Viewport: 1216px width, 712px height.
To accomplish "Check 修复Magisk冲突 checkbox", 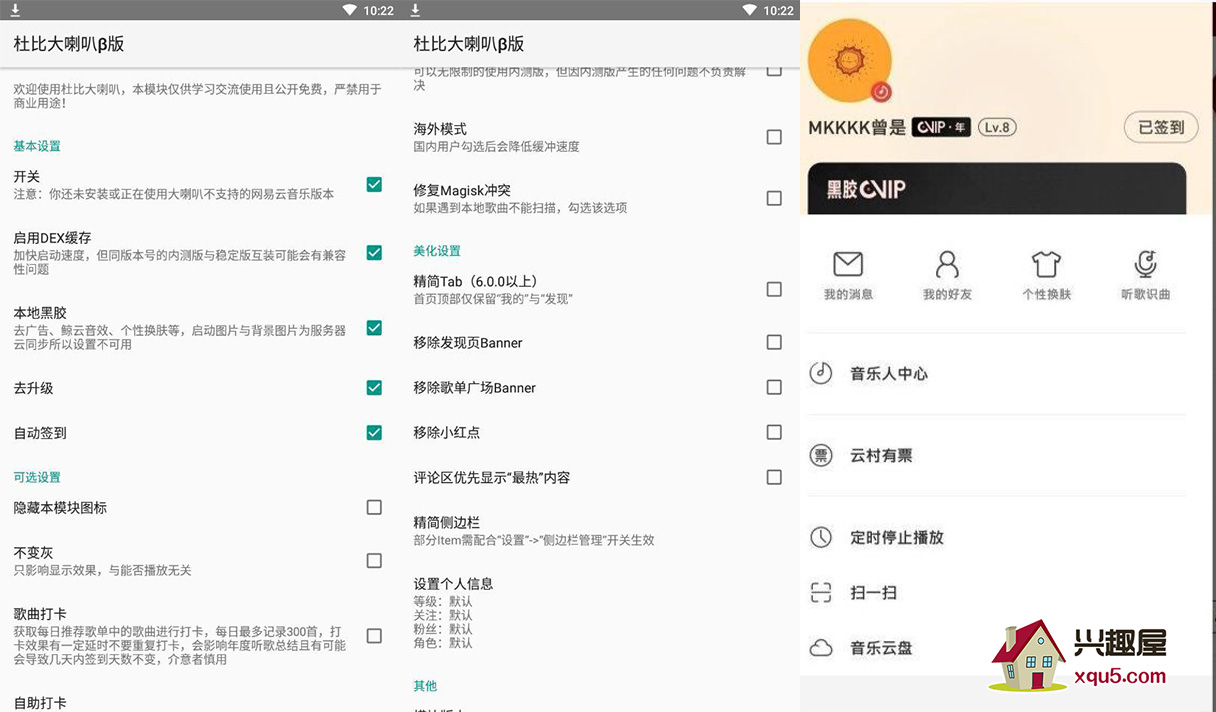I will pos(774,198).
